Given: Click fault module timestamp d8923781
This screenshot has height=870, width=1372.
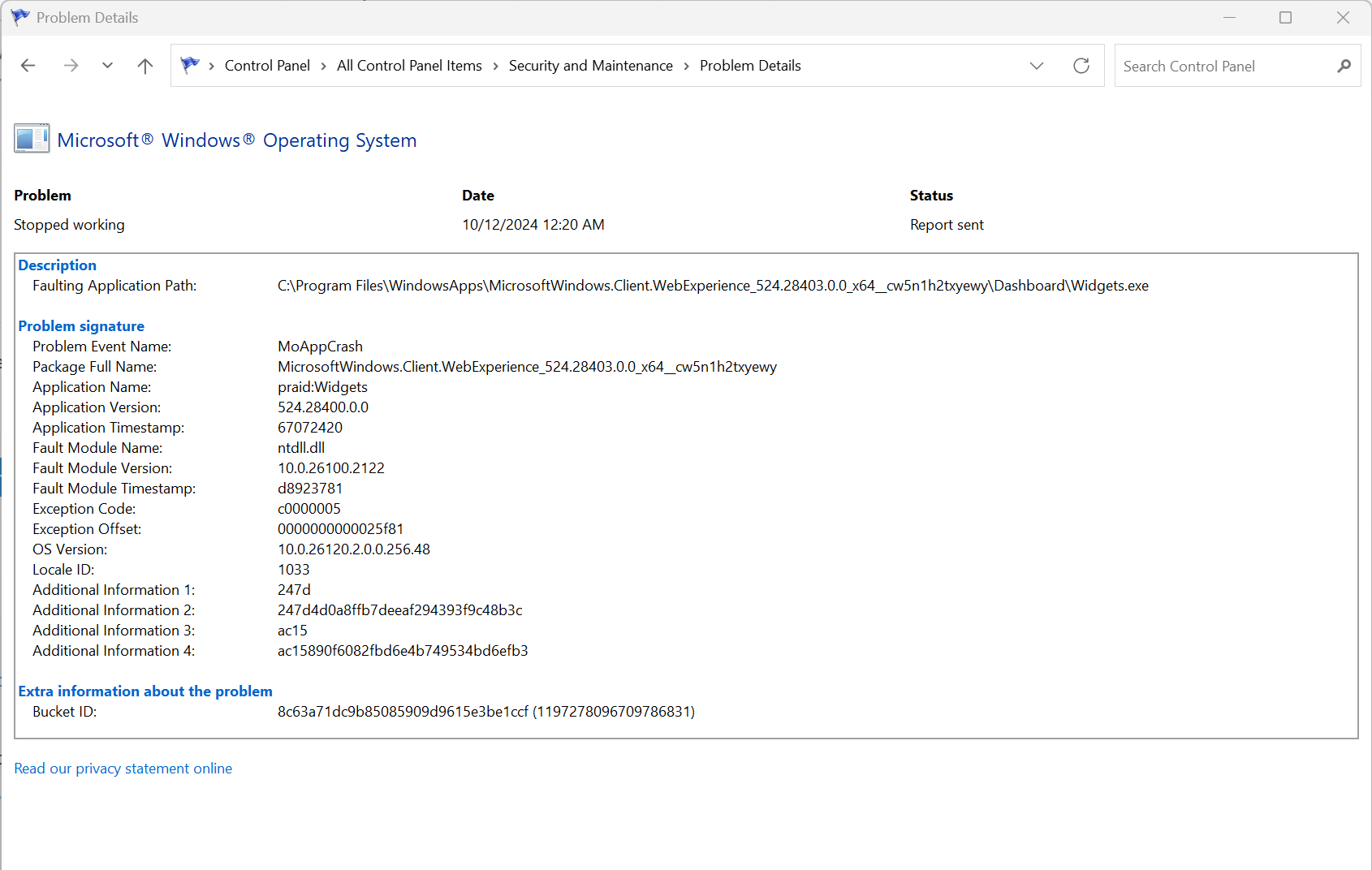Looking at the screenshot, I should coord(310,489).
